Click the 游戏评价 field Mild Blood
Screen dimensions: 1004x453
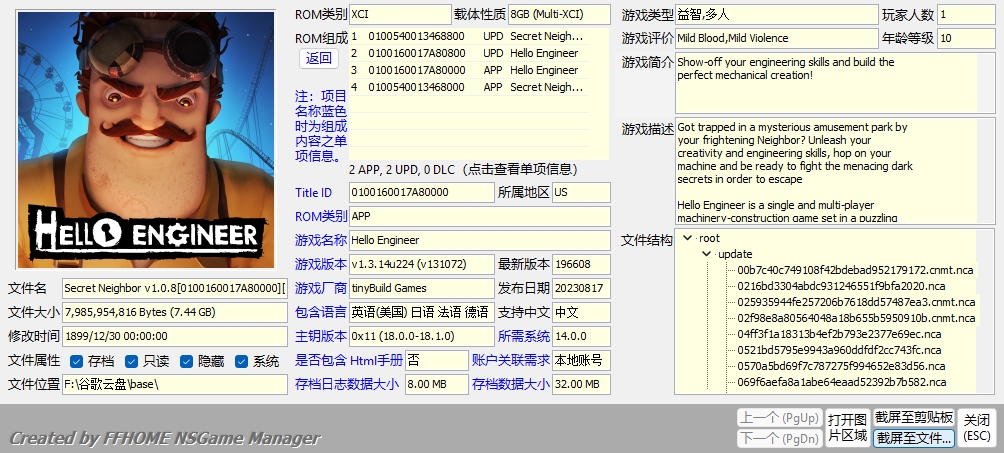pos(777,38)
